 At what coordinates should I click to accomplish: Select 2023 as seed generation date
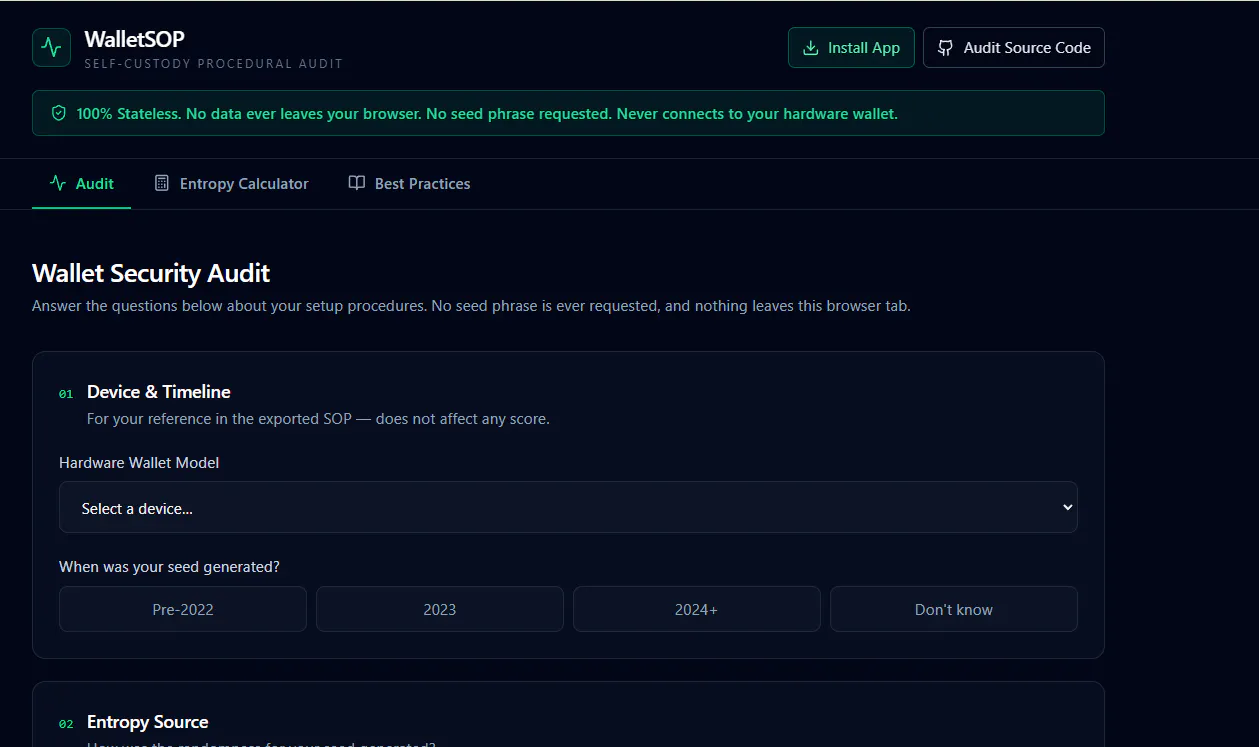click(440, 609)
